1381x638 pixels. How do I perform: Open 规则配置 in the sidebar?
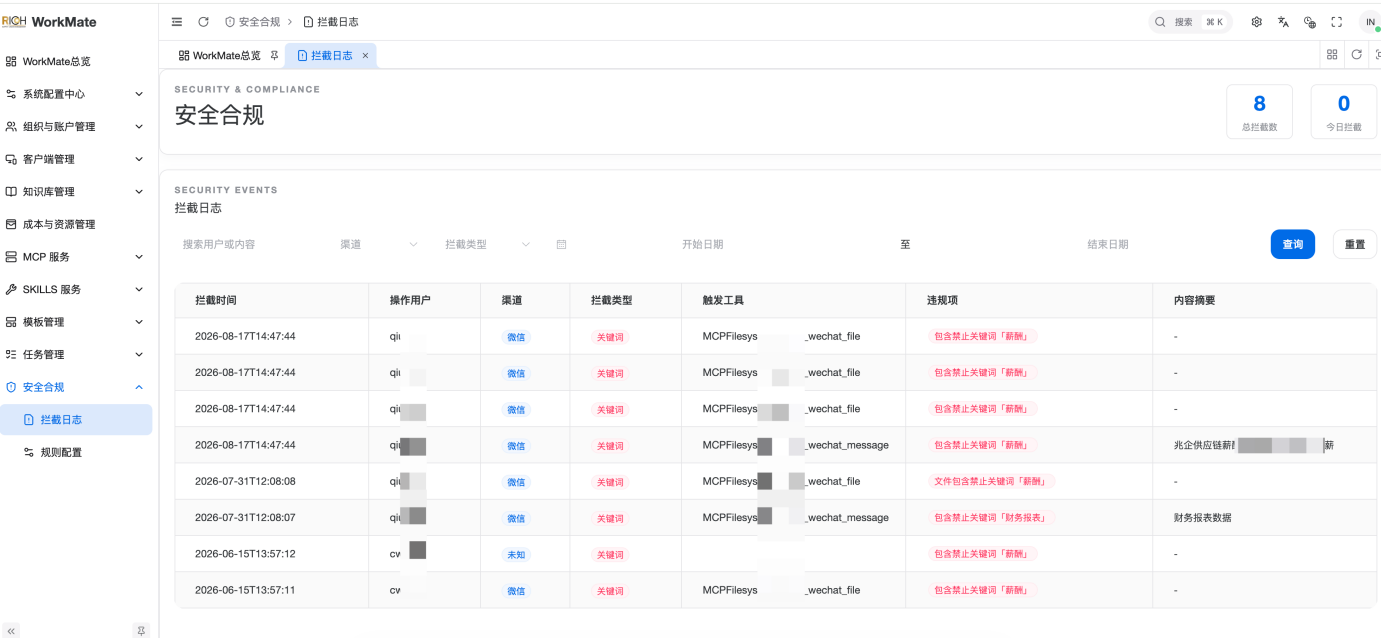click(x=76, y=452)
